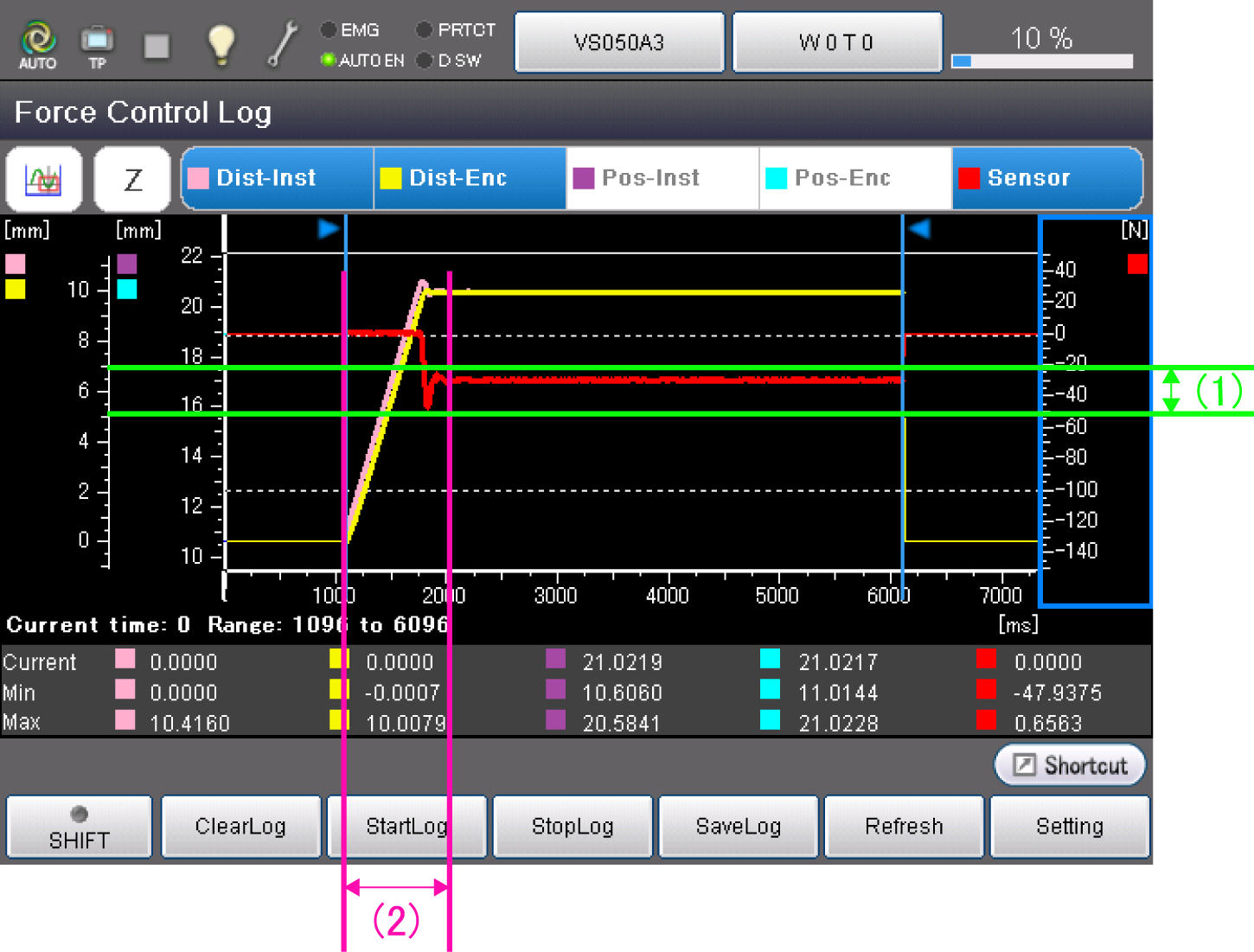Click the left-pointing blue range marker
The image size is (1254, 952).
919,229
